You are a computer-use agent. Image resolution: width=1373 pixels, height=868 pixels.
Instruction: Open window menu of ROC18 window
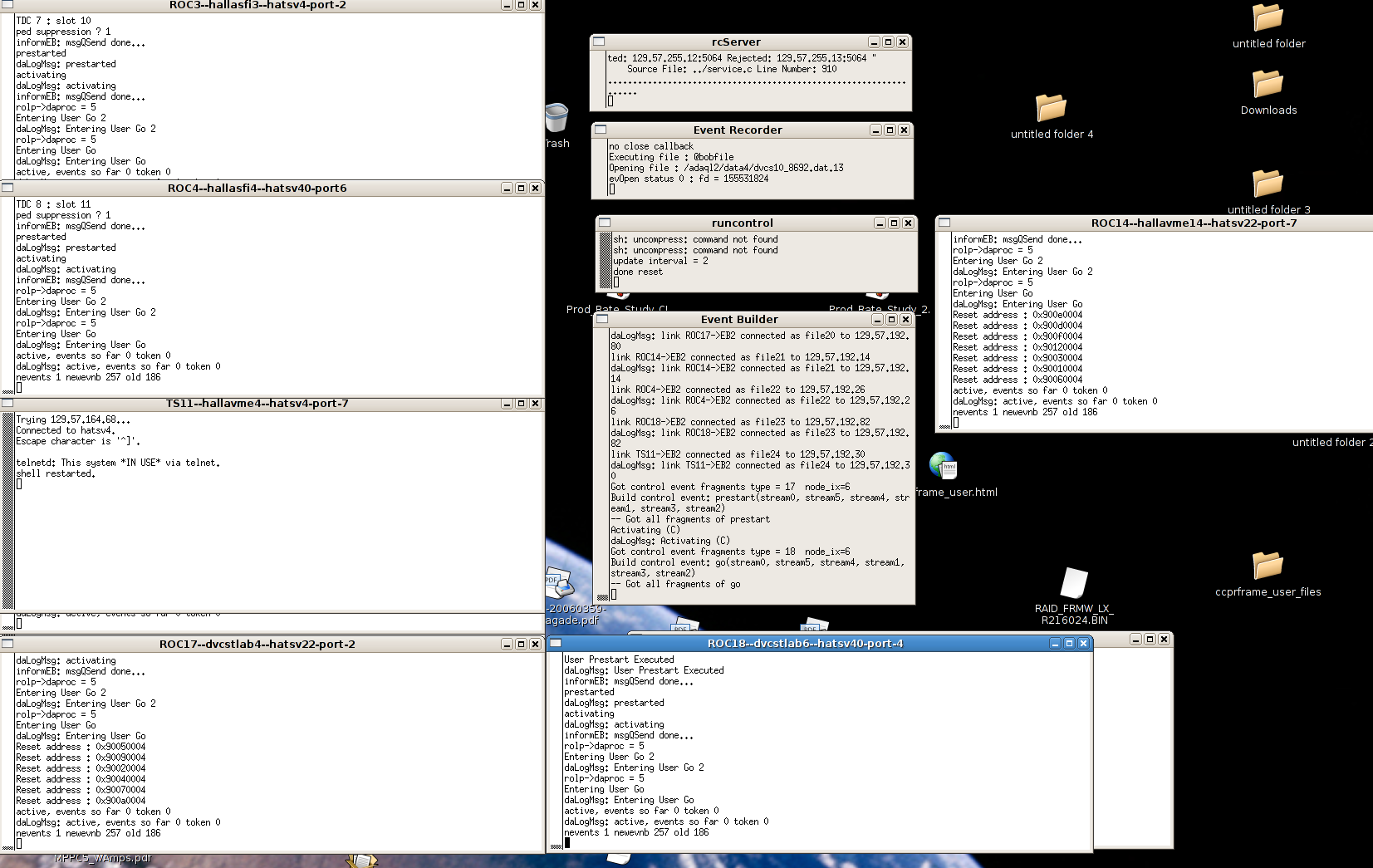click(x=556, y=643)
